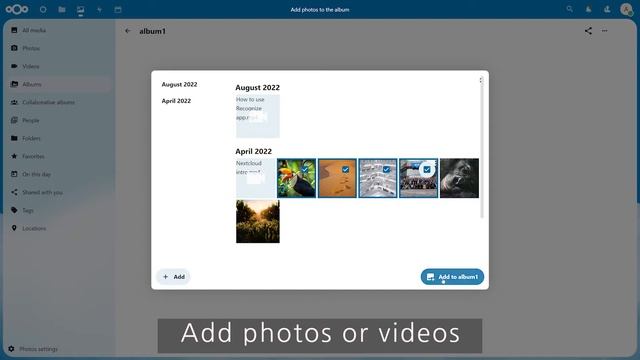Open the Dashboard app icon in top bar
The image size is (640, 360).
(x=43, y=9)
